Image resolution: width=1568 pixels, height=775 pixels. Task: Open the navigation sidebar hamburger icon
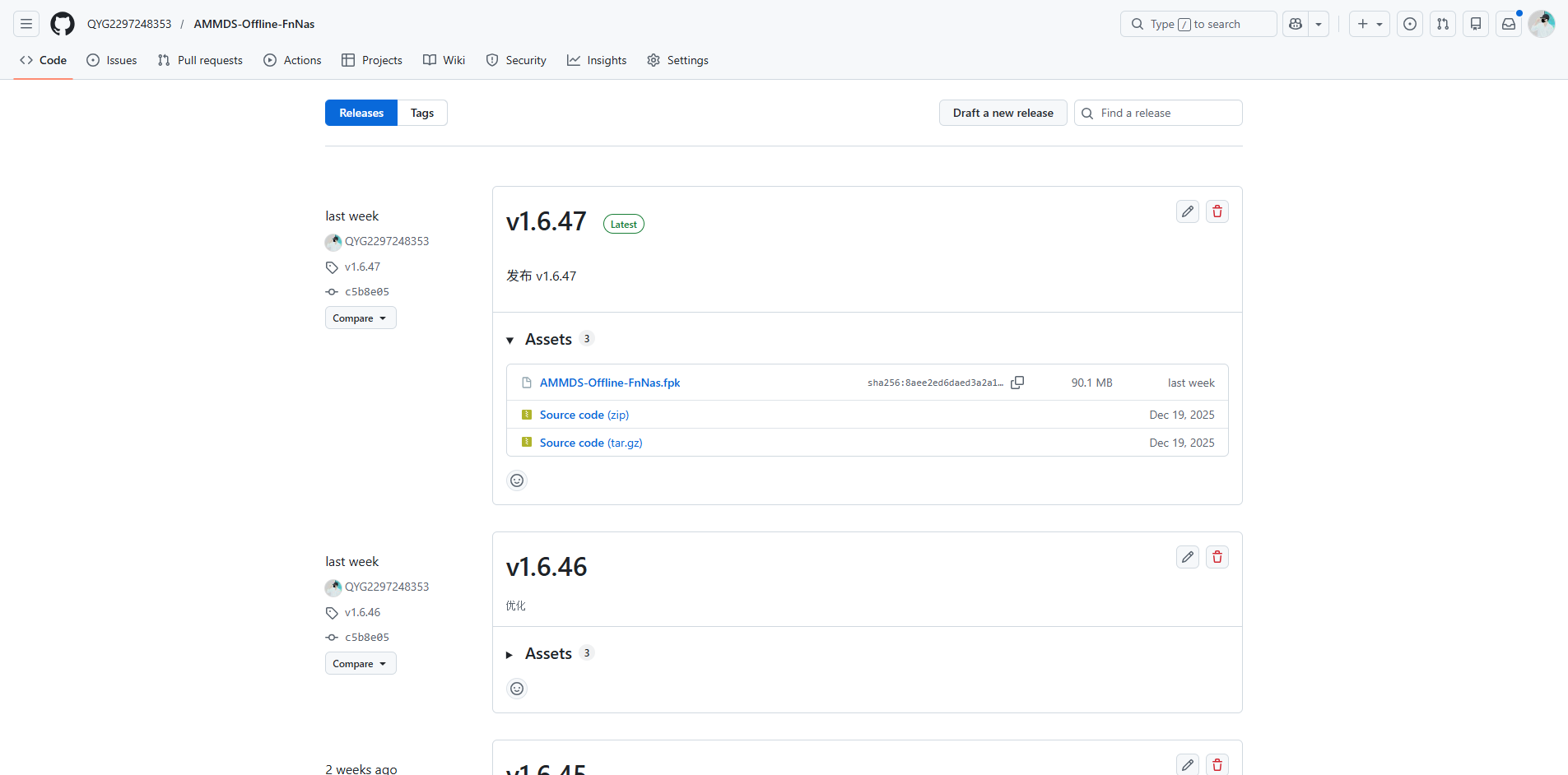click(26, 24)
